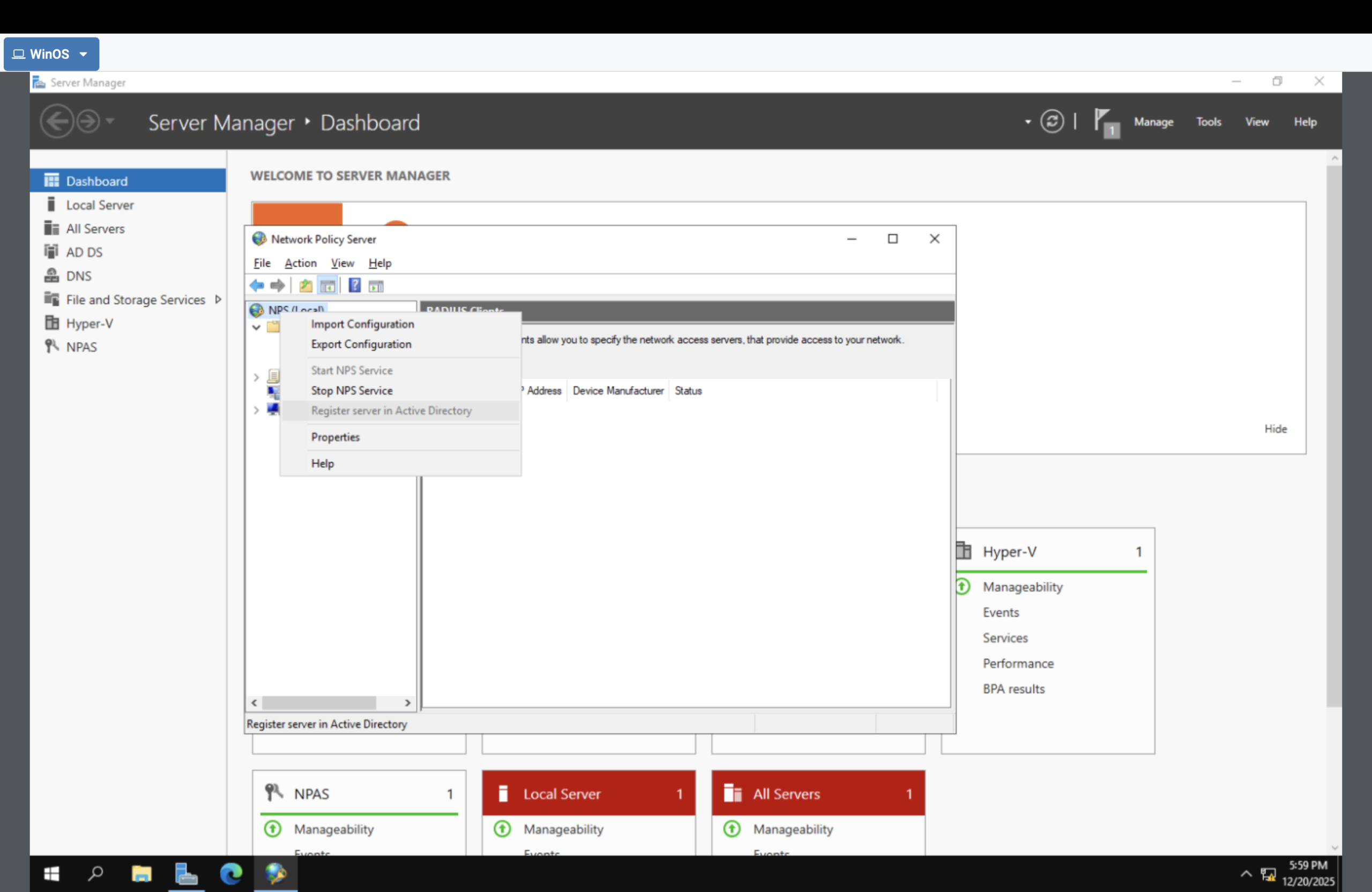Screen dimensions: 1372x892
Task: Click the Refresh icon in Server Manager
Action: click(x=1053, y=122)
